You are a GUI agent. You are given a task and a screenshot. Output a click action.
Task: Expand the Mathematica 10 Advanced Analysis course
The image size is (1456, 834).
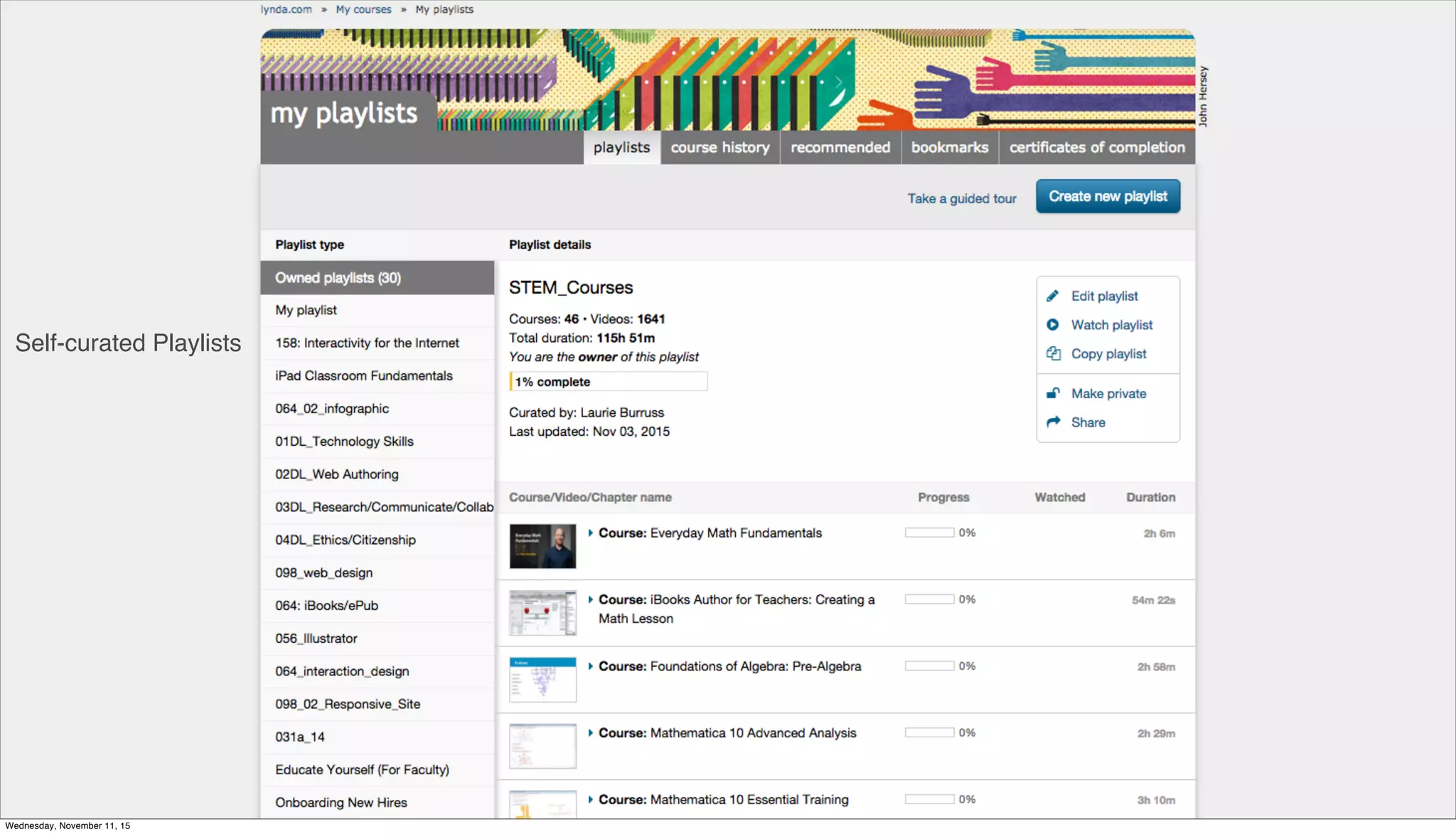tap(590, 733)
